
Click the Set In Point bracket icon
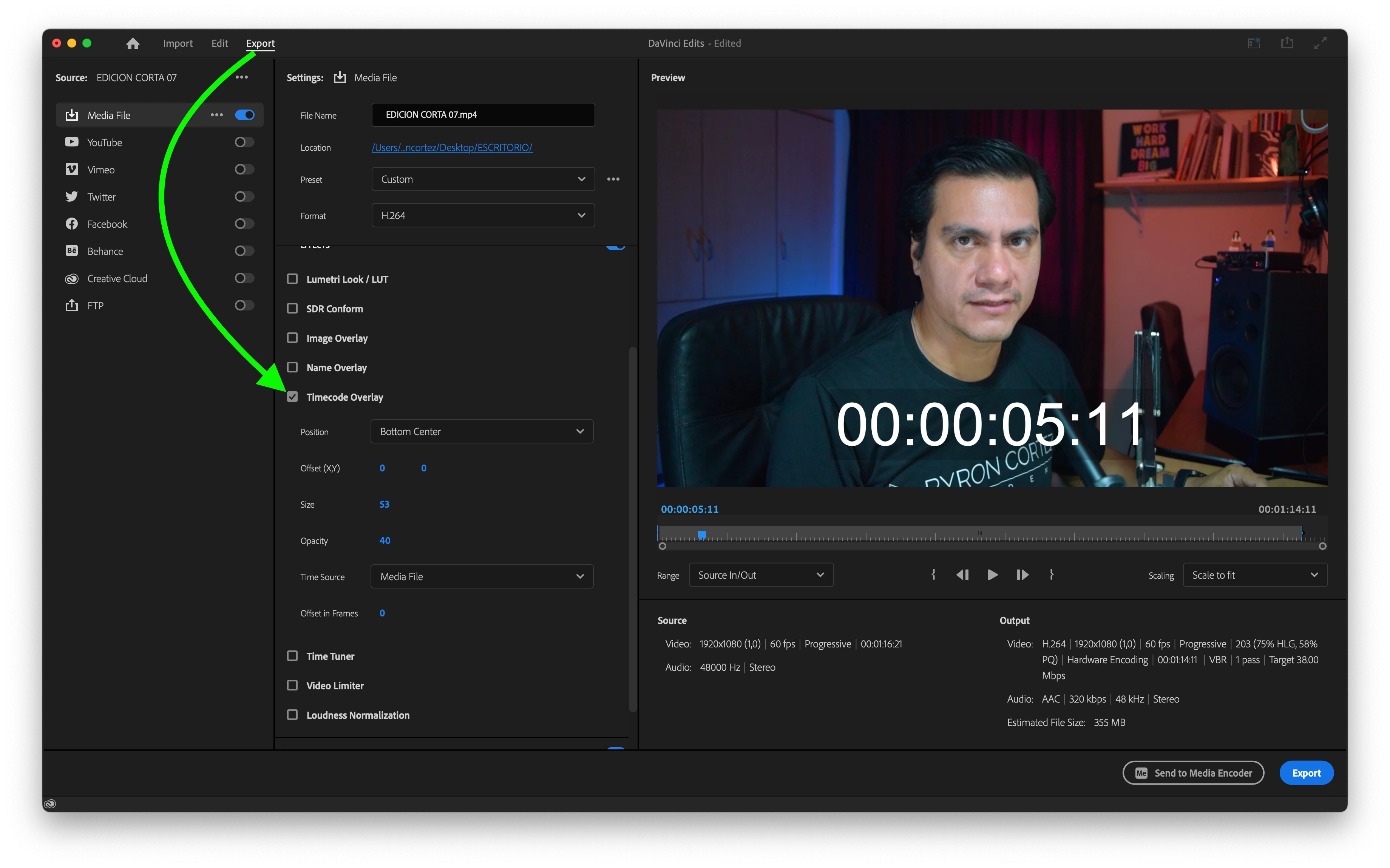(x=933, y=575)
